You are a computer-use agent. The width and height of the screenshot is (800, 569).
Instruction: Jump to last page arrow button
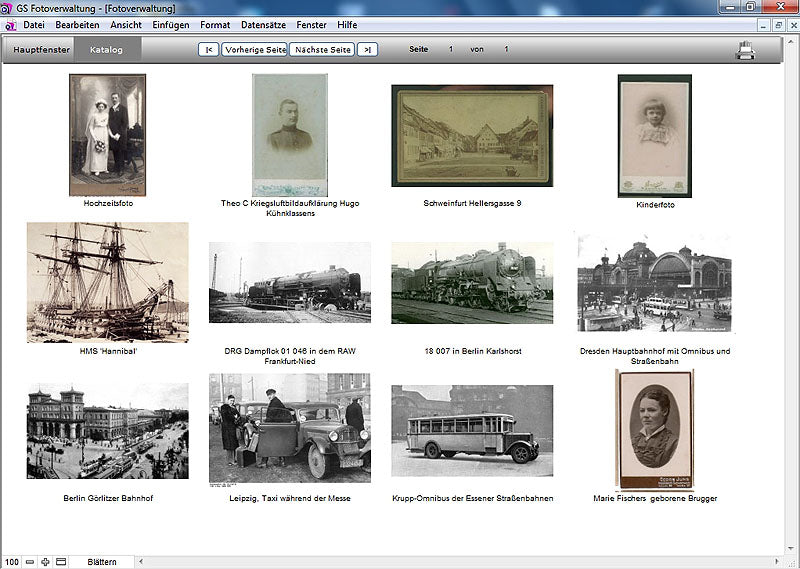[x=367, y=49]
